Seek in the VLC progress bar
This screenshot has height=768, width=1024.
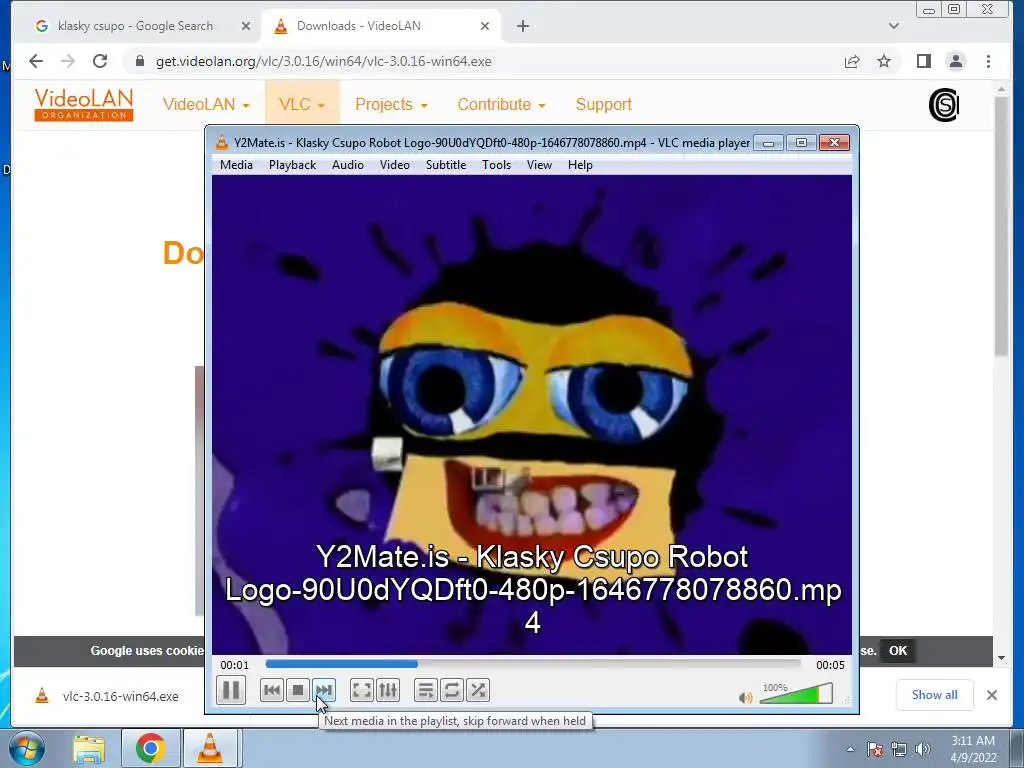[x=533, y=664]
